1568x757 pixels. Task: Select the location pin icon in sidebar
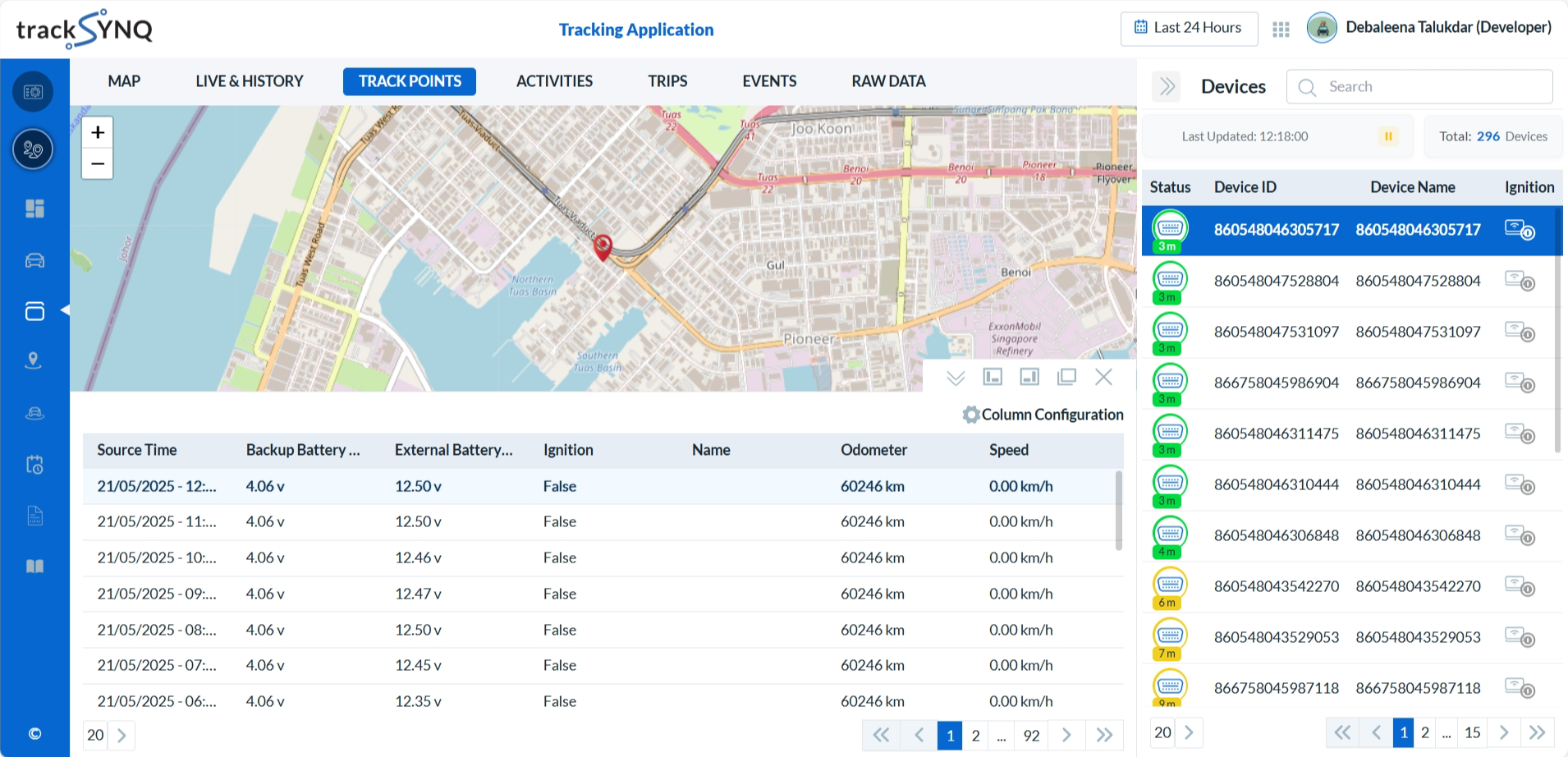[x=34, y=360]
